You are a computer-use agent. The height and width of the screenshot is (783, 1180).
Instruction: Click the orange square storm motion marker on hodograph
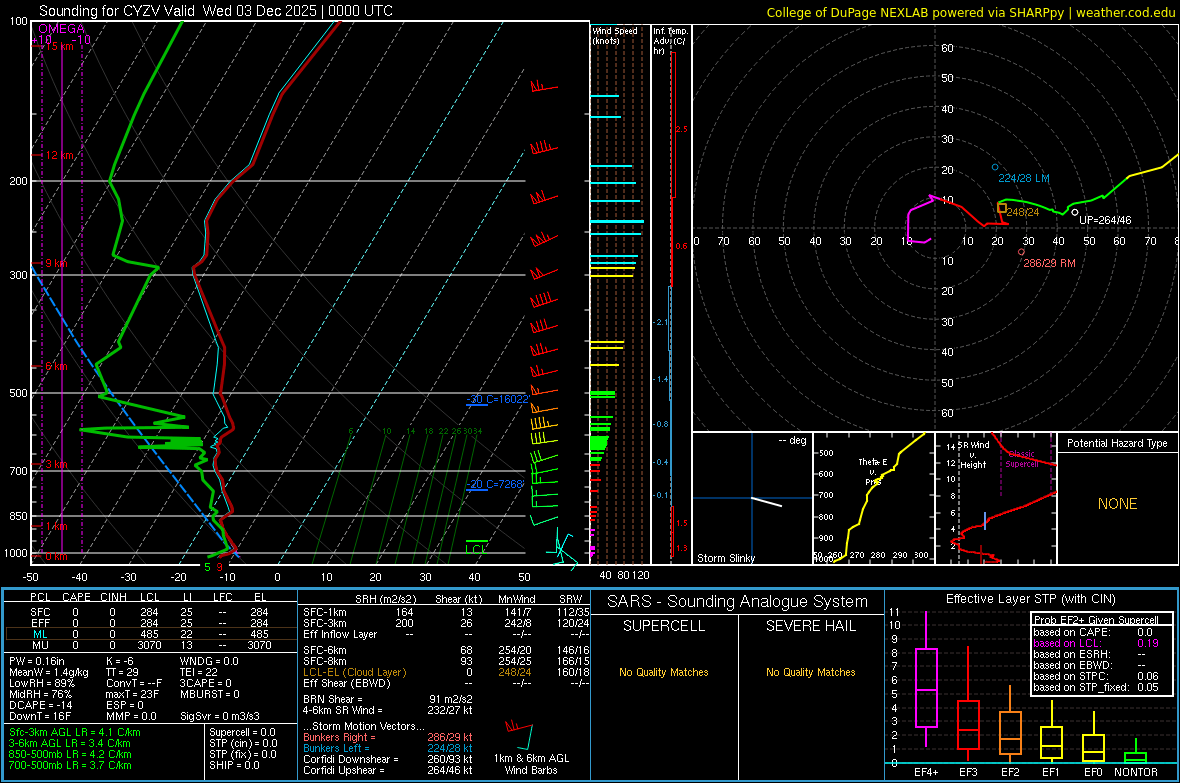(x=1002, y=208)
